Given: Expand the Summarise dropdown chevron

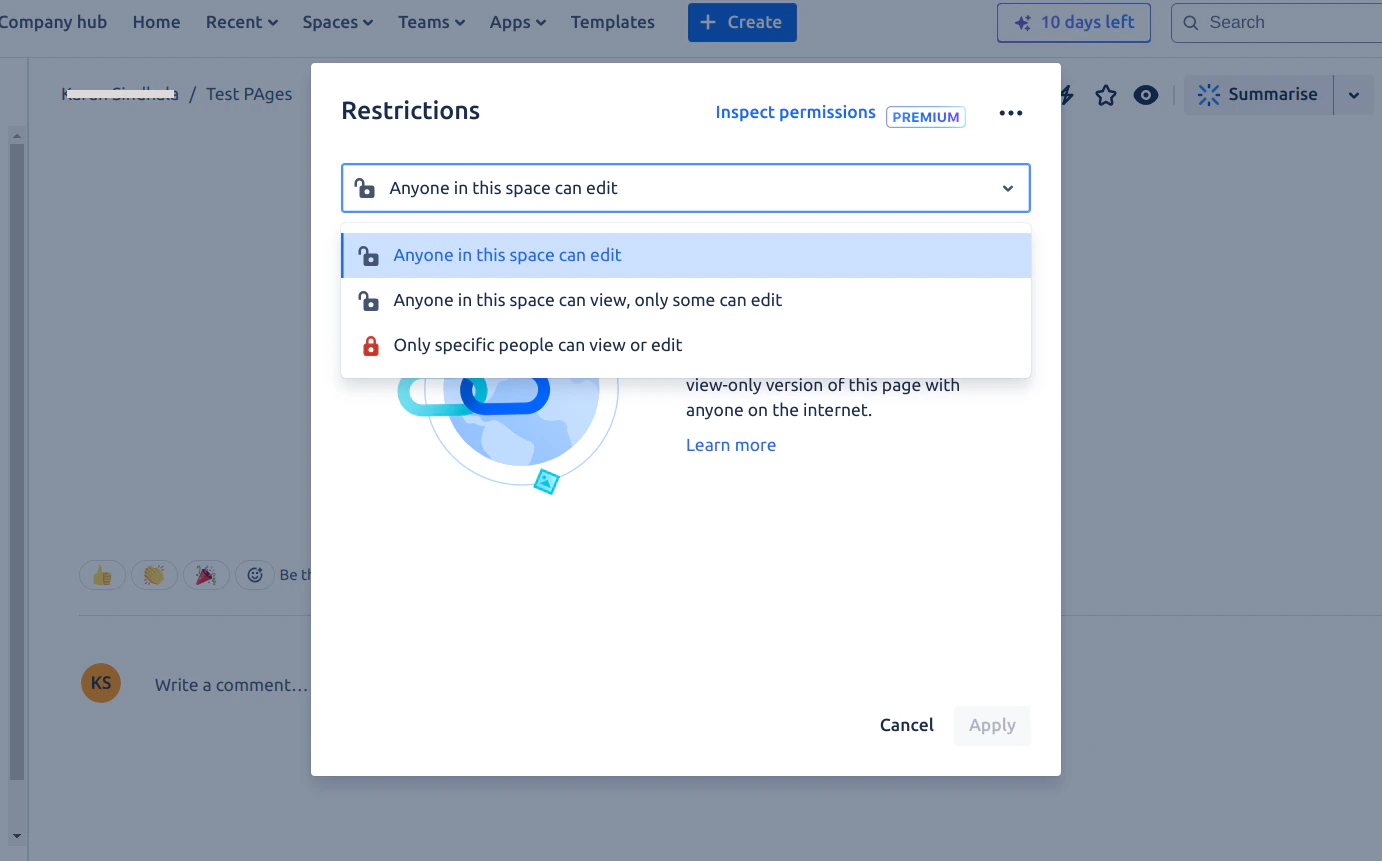Looking at the screenshot, I should pyautogui.click(x=1355, y=94).
